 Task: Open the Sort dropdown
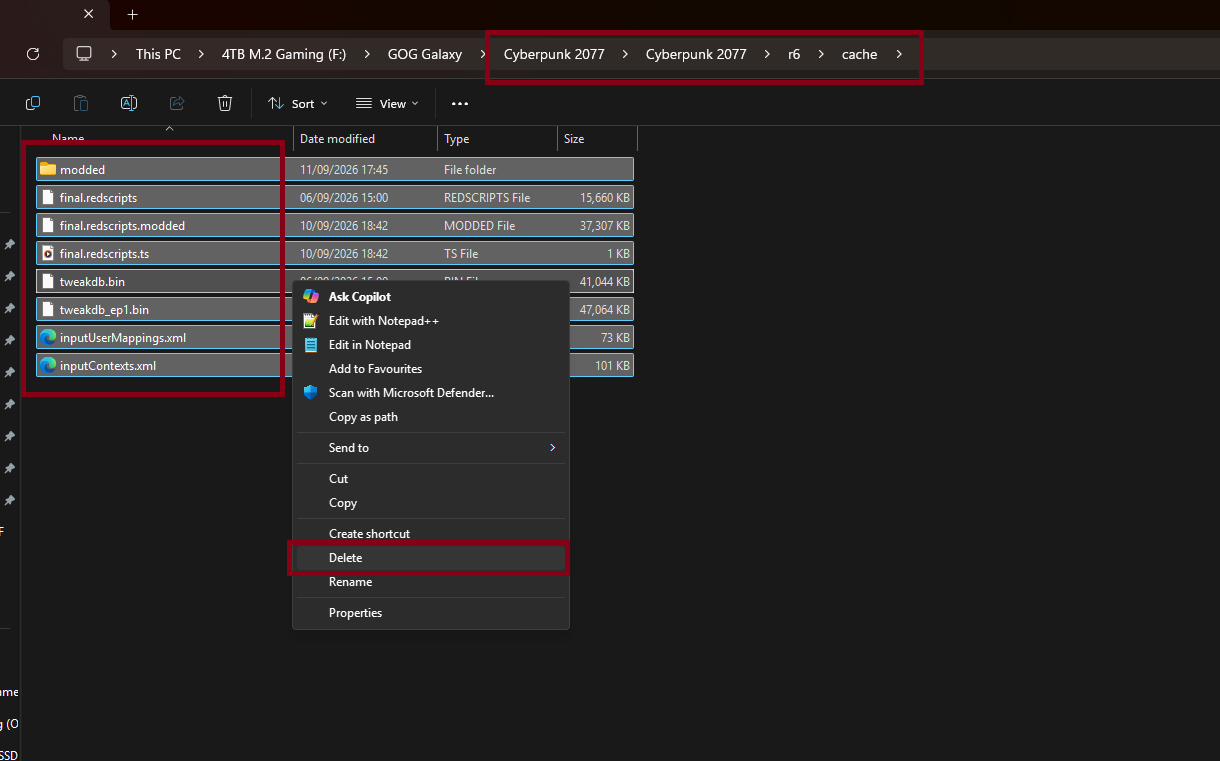(x=298, y=103)
